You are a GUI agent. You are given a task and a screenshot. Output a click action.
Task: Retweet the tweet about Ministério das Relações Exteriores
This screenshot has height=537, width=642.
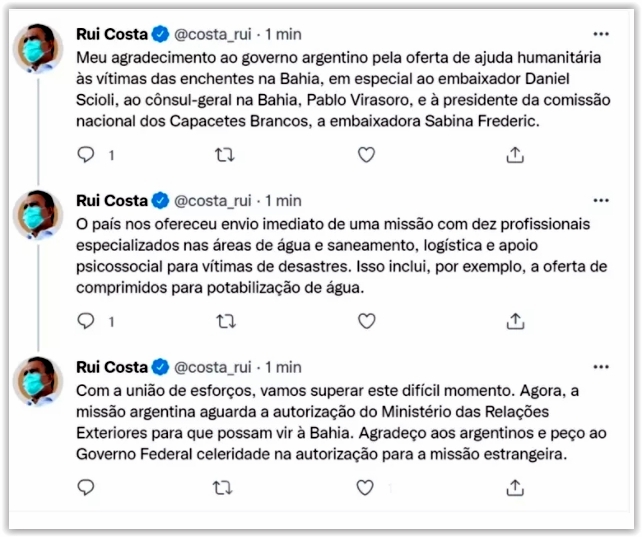[x=225, y=487]
